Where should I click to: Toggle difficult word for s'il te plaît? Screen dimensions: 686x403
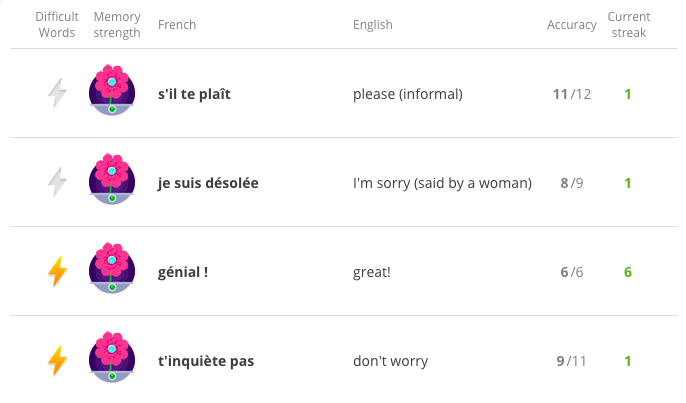point(58,94)
